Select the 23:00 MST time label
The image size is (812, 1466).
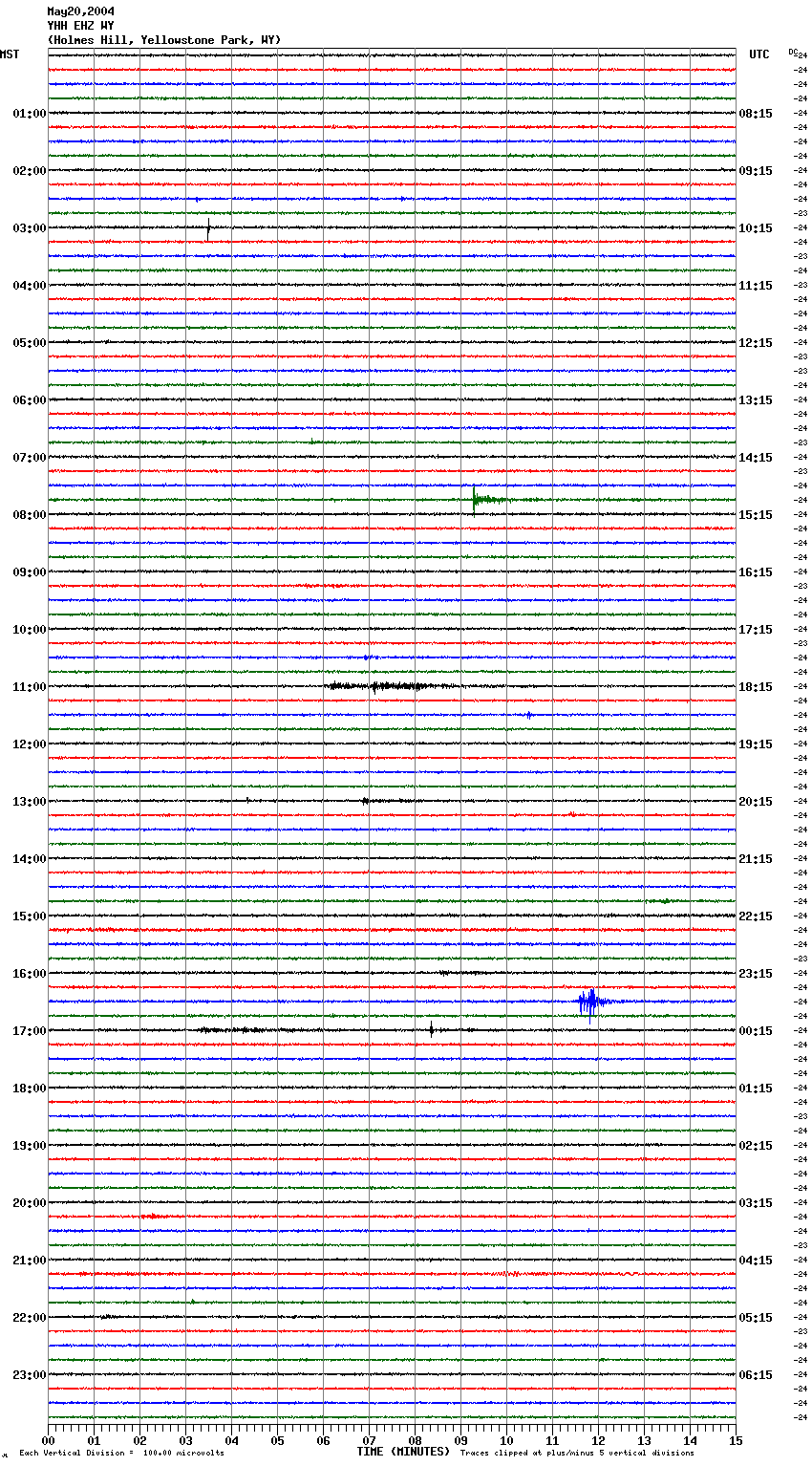click(29, 1375)
